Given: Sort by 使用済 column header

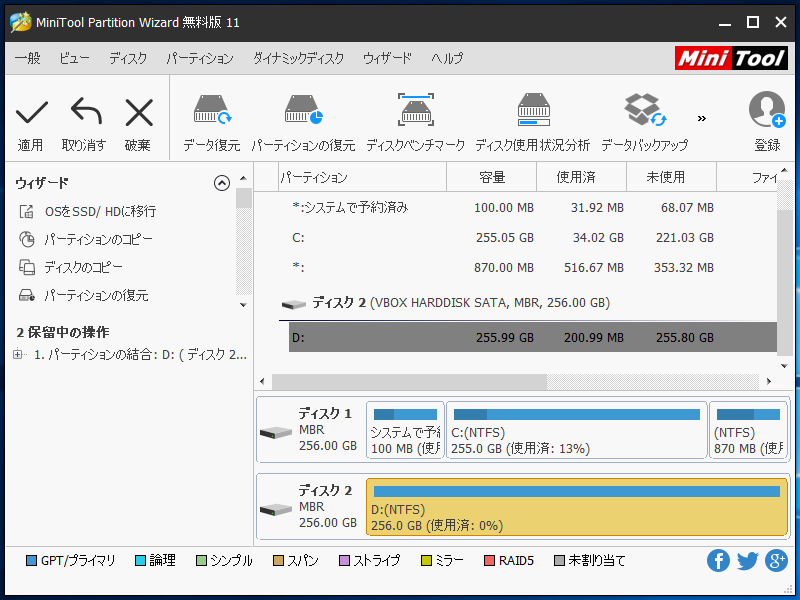Looking at the screenshot, I should pos(581,177).
